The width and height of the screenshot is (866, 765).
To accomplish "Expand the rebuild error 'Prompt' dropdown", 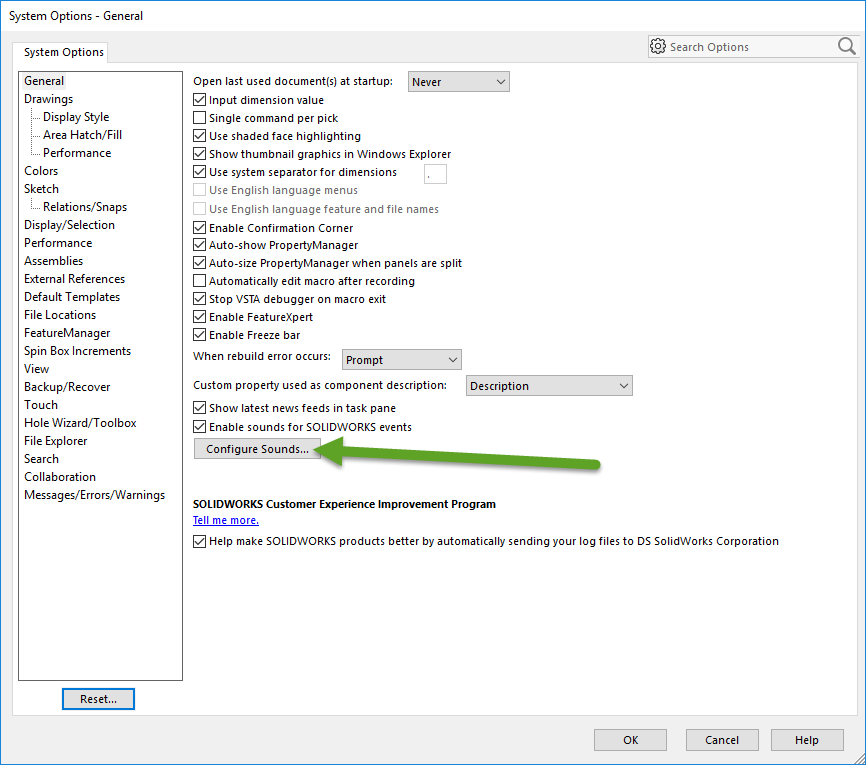I will point(401,360).
